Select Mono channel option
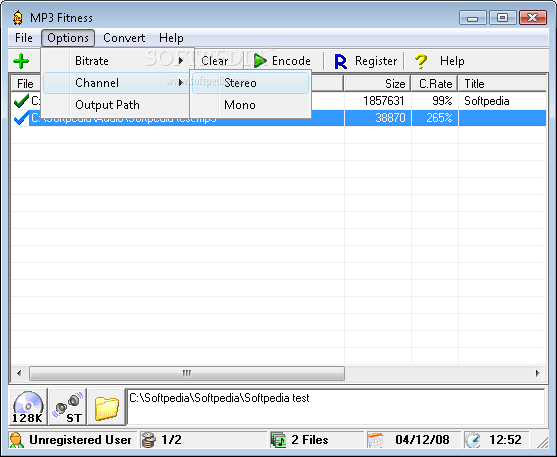 [x=250, y=105]
